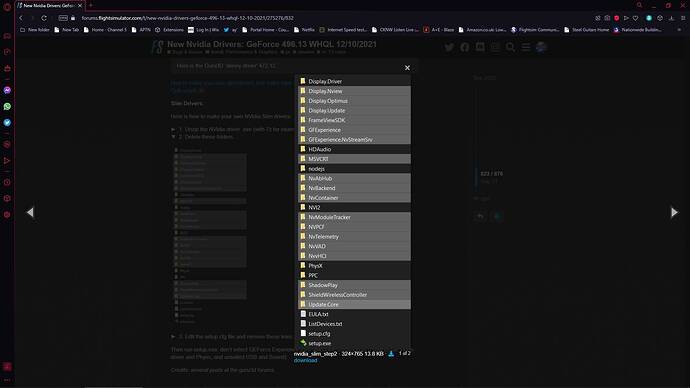Open the A+E - Blaze bookmark

(438, 30)
